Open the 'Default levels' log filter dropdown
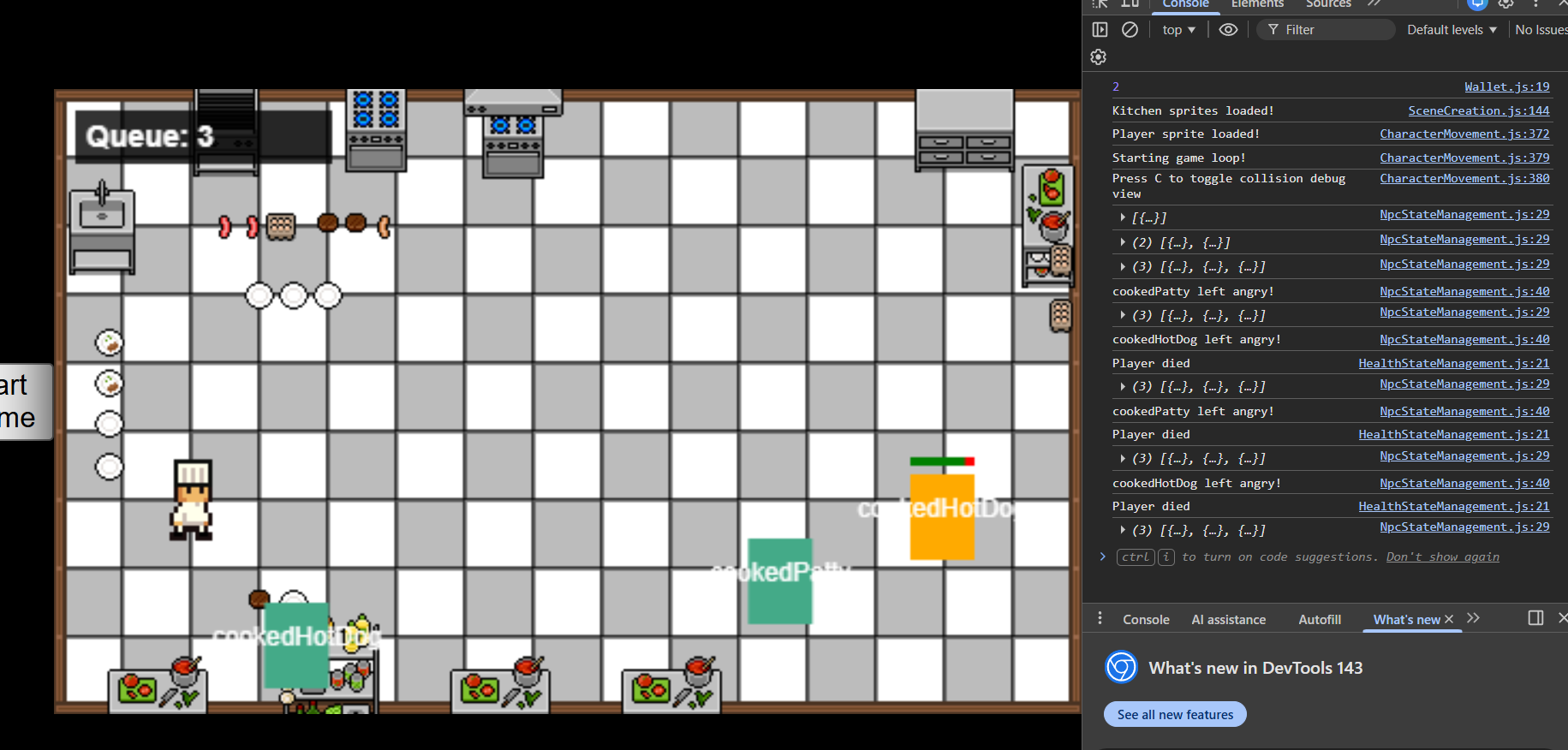1568x750 pixels. tap(1452, 30)
